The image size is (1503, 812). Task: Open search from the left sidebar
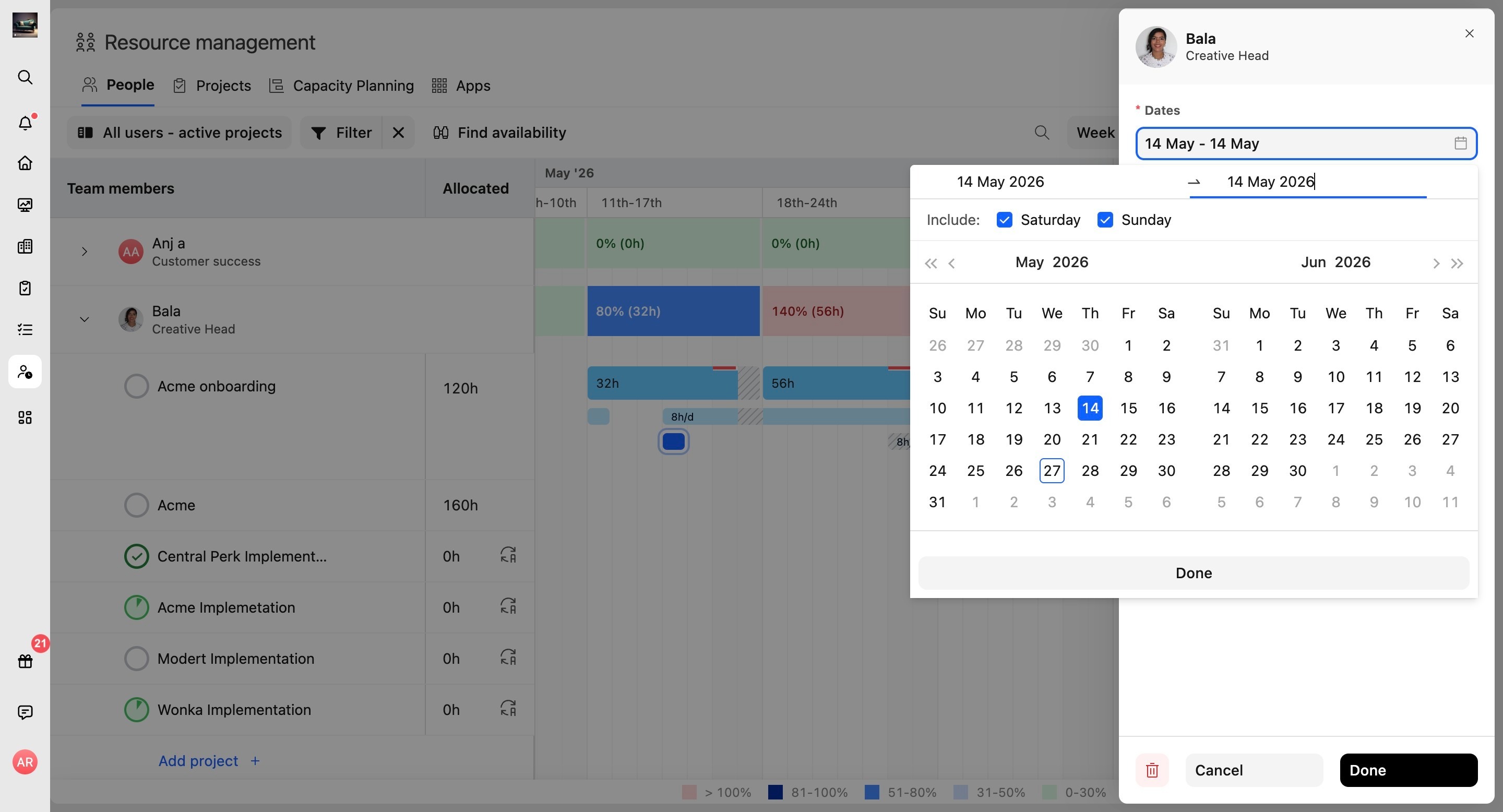[25, 77]
